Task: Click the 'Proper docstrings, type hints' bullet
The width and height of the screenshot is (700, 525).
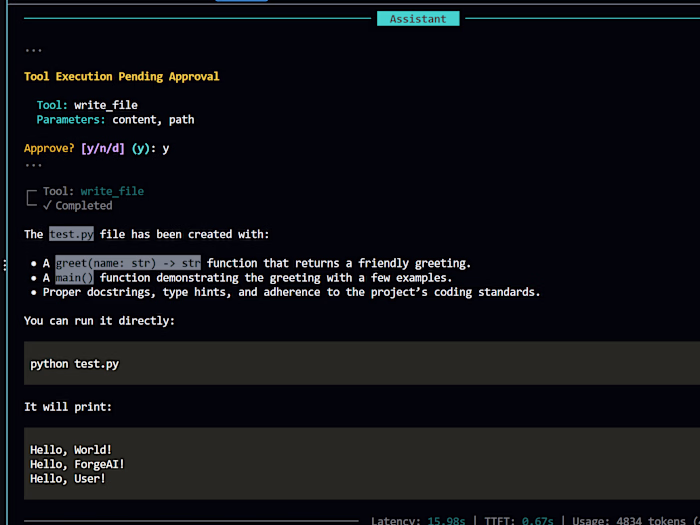Action: pos(286,292)
